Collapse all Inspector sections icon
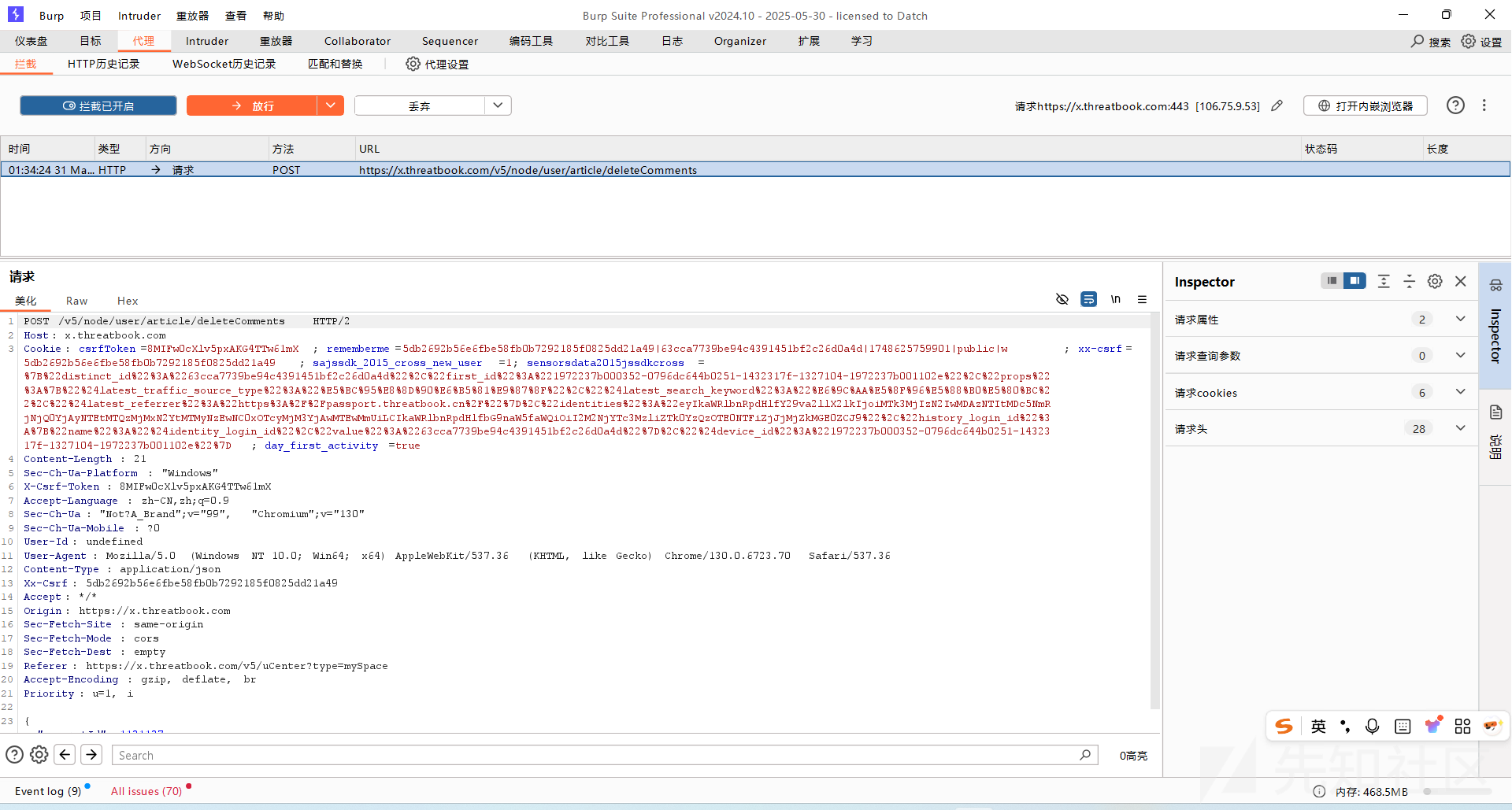The height and width of the screenshot is (810, 1512). [x=1410, y=281]
